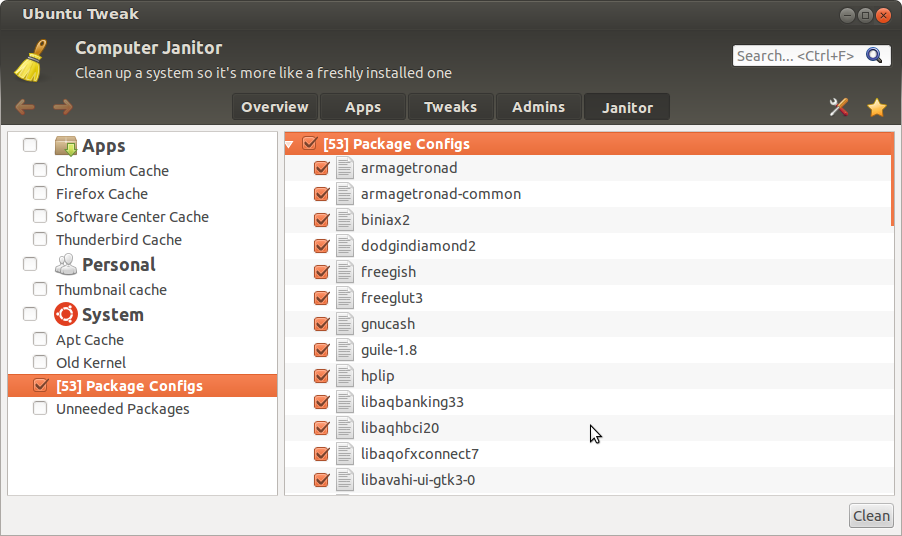This screenshot has height=536, width=902.
Task: Click the gnucash document file icon
Action: 346,324
